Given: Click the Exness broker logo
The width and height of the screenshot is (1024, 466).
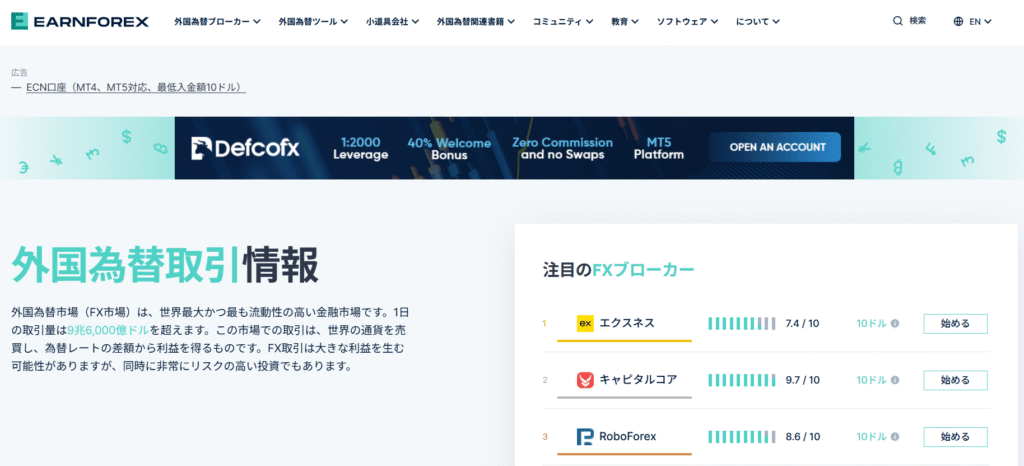Looking at the screenshot, I should [585, 323].
